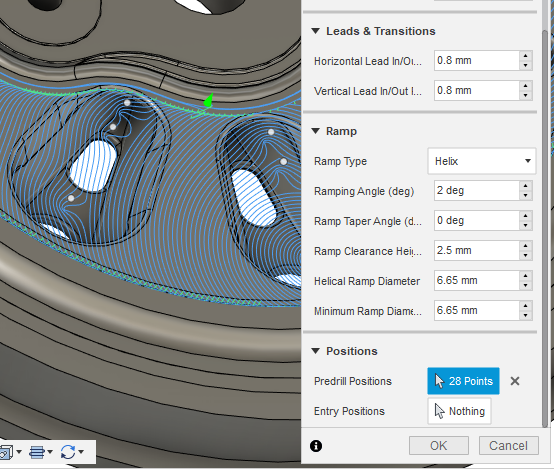Viewport: 554px width, 469px height.
Task: Open the viewports dropdown arrow
Action: point(81,452)
